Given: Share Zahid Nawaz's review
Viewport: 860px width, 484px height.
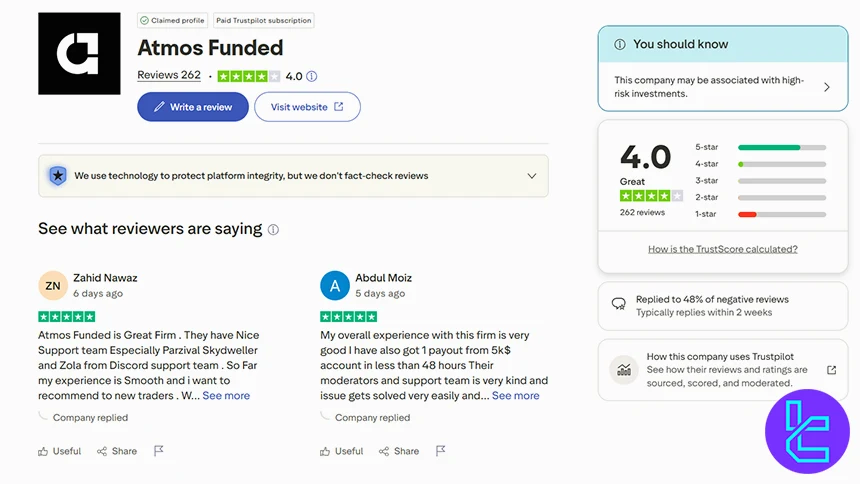Looking at the screenshot, I should [117, 451].
